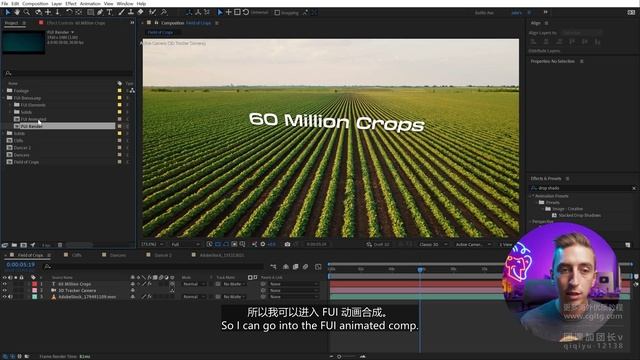The width and height of the screenshot is (640, 360).
Task: Select the Zoom magnifier tool
Action: (27, 13)
